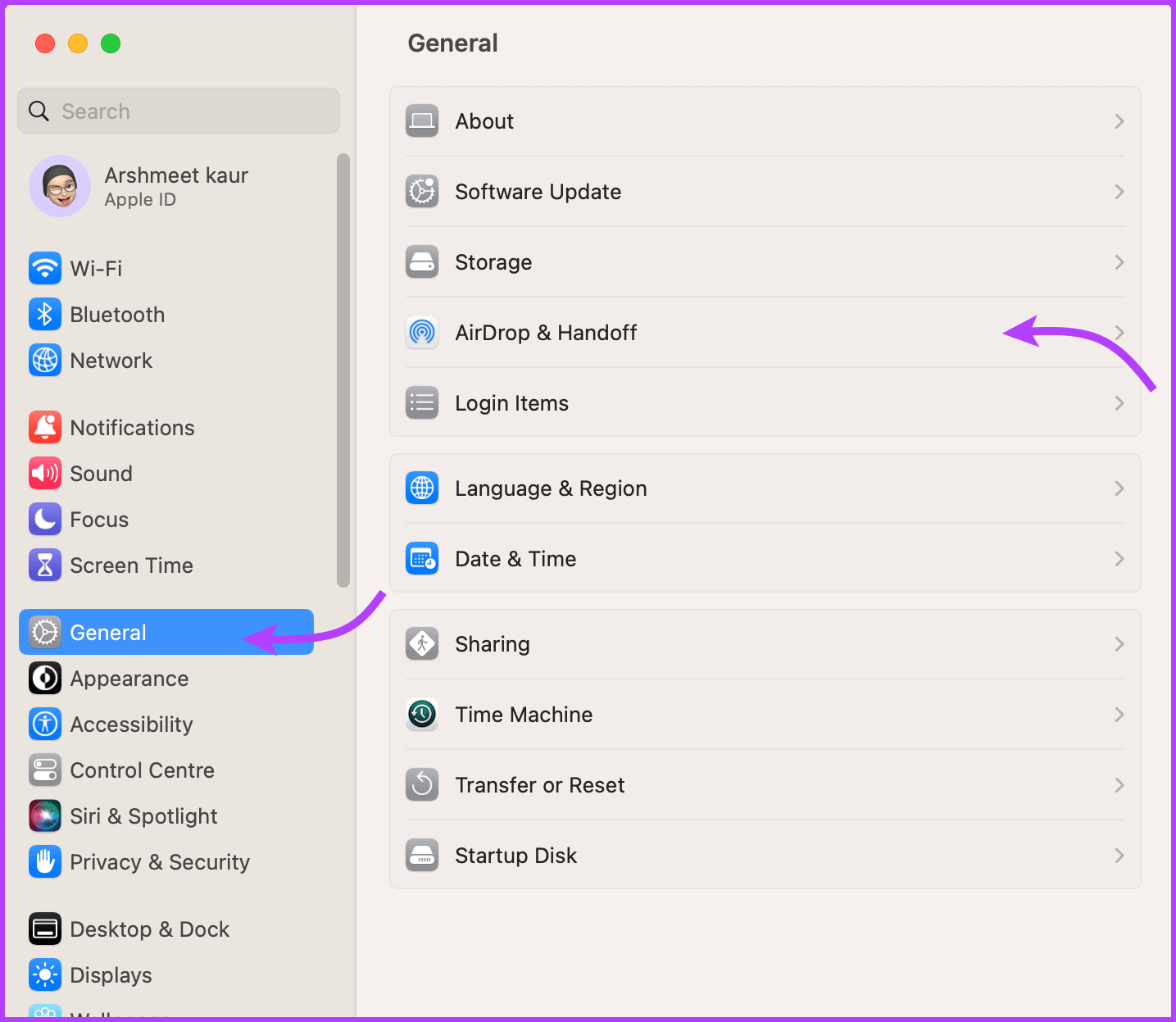The width and height of the screenshot is (1176, 1022).
Task: Click the Wi-Fi icon in sidebar
Action: pyautogui.click(x=45, y=268)
